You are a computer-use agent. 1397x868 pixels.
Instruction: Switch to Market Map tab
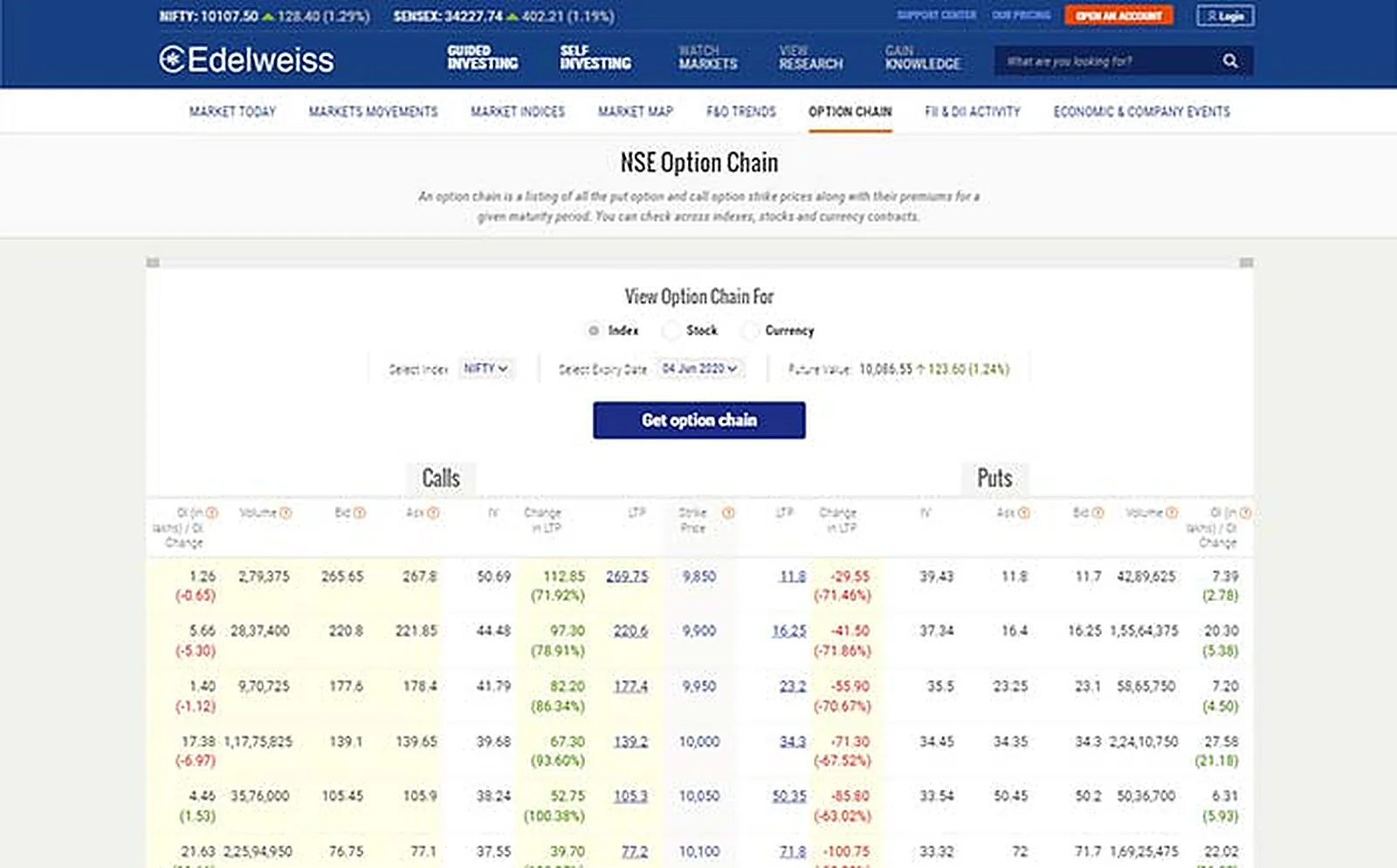(x=636, y=112)
